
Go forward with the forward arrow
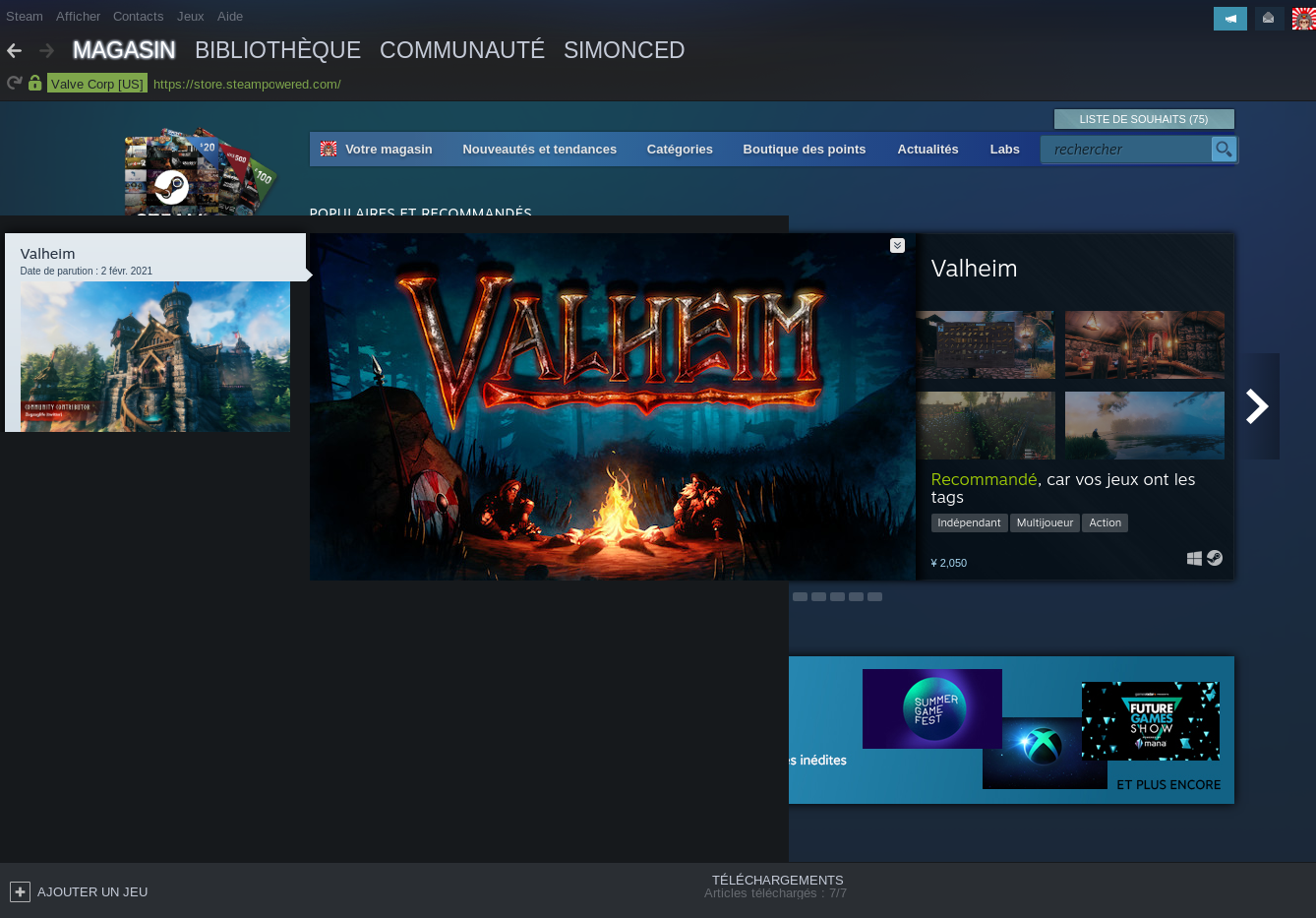46,50
